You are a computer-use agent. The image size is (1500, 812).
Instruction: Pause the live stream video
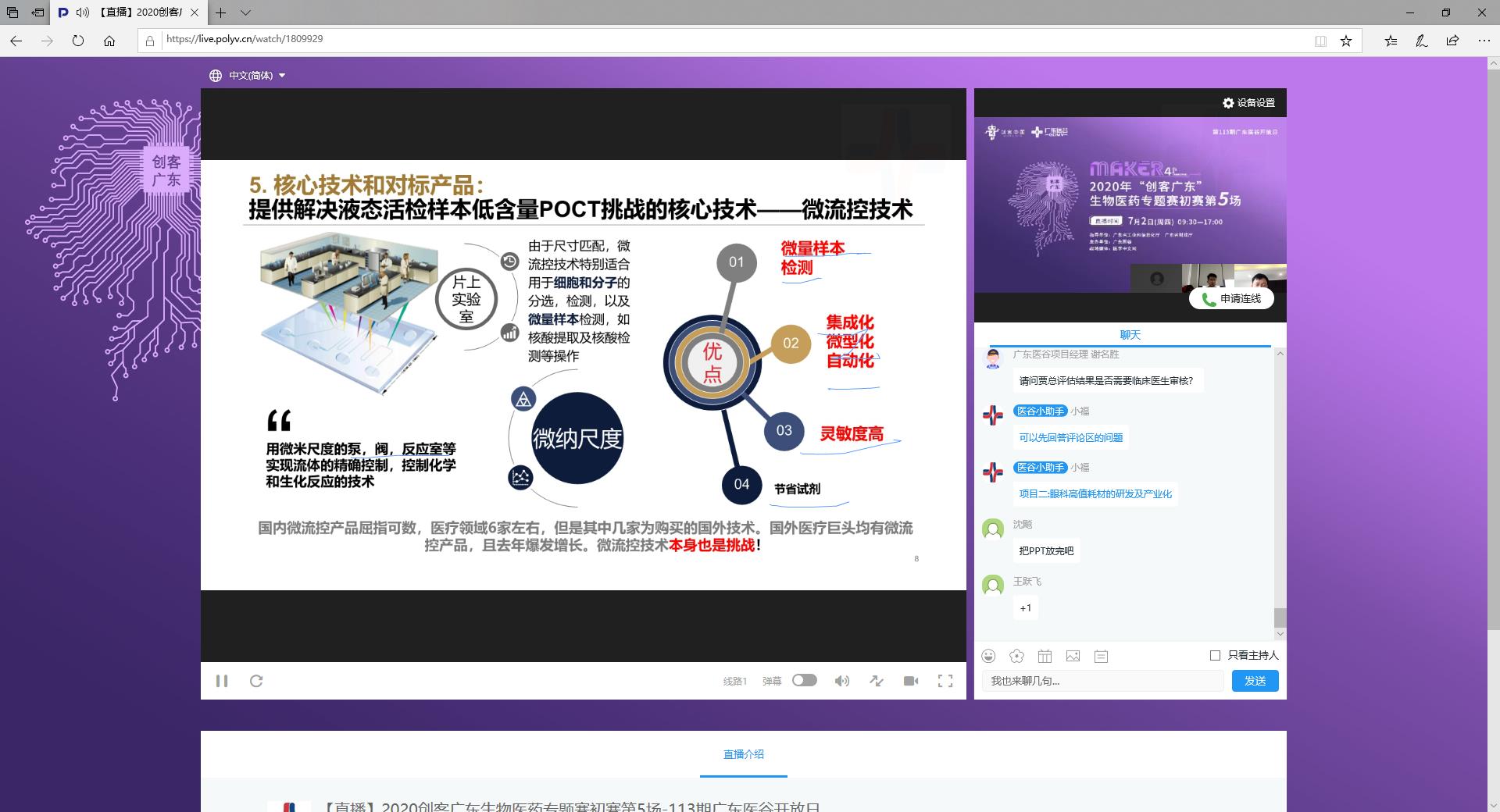222,681
